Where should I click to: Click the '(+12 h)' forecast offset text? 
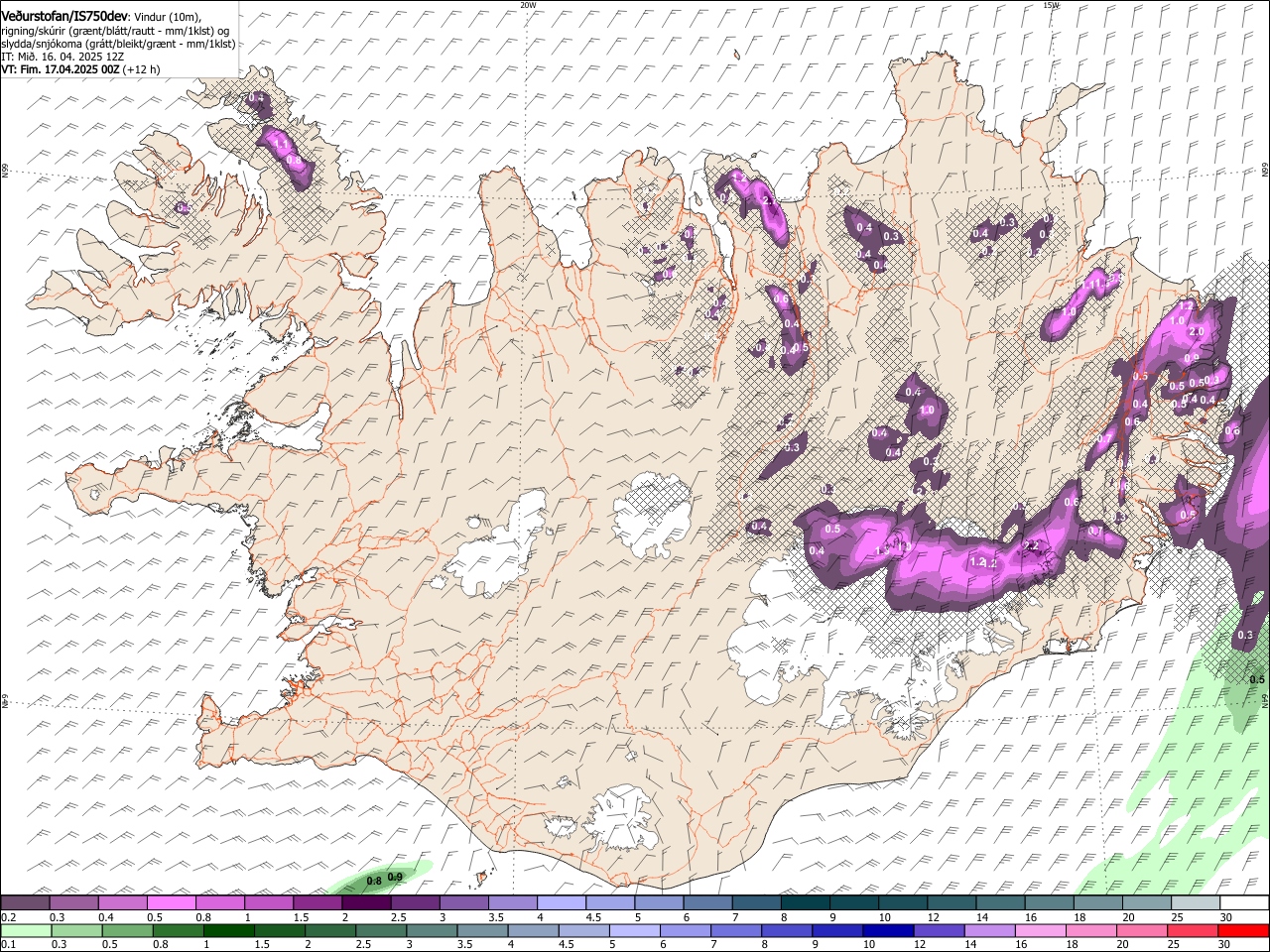coord(142,69)
